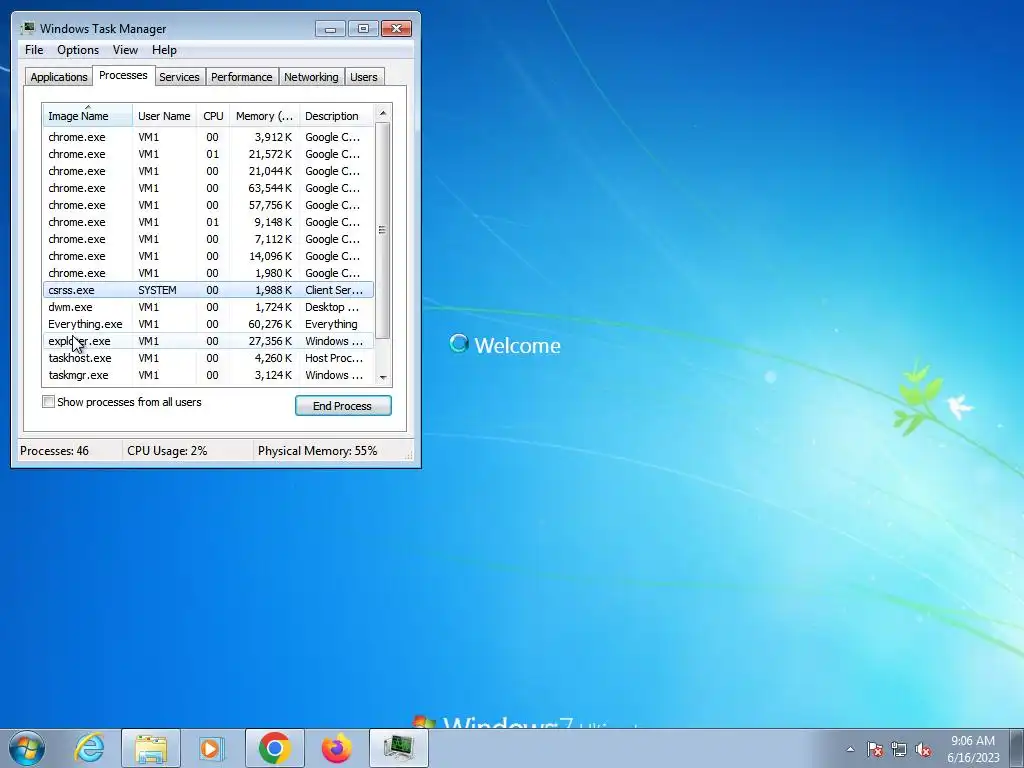The height and width of the screenshot is (768, 1024).
Task: Select chrome.exe using 7,112 K memory
Action: tap(208, 239)
